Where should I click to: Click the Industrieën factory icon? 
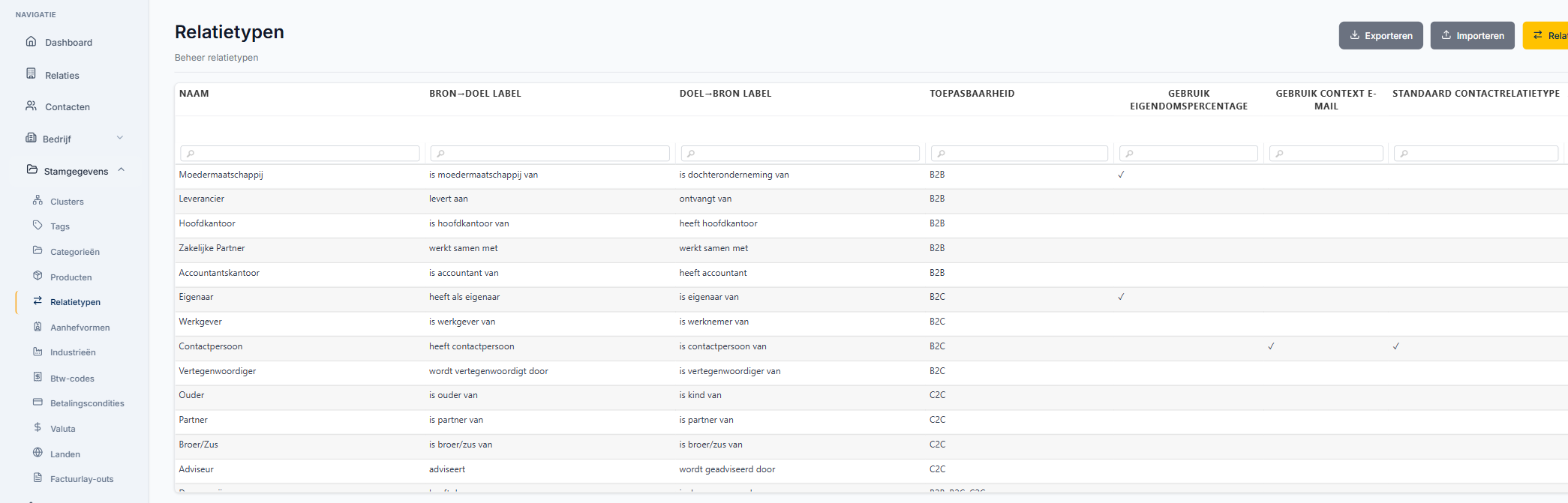[37, 352]
